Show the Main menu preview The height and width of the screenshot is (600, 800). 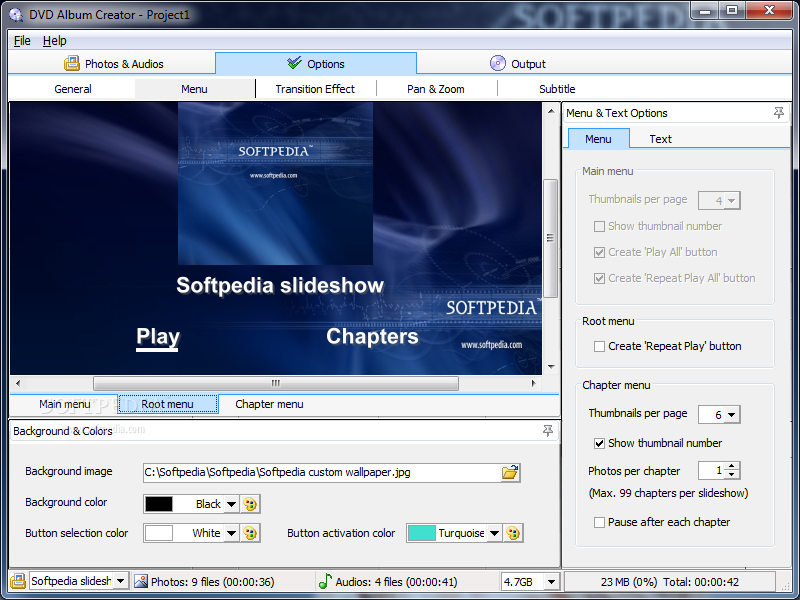pos(65,404)
